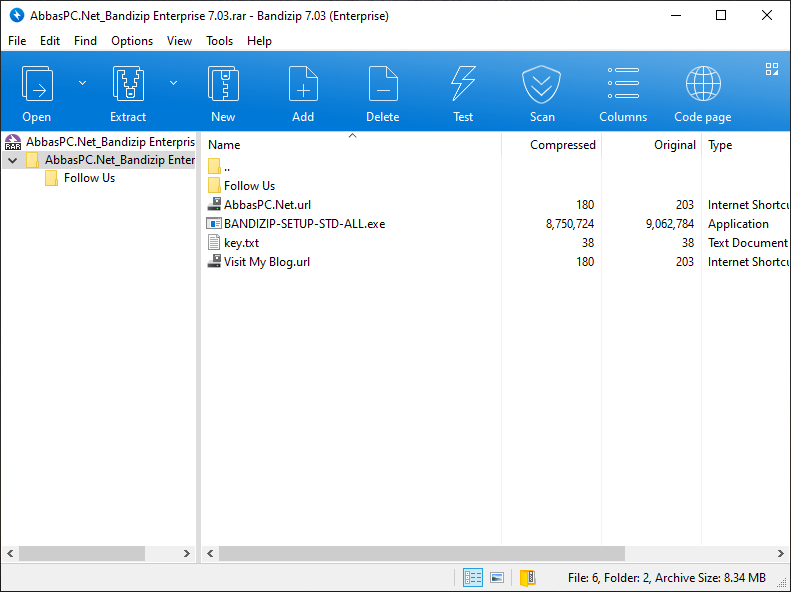Click the Text Document type cell
791x592 pixels.
[x=748, y=243]
